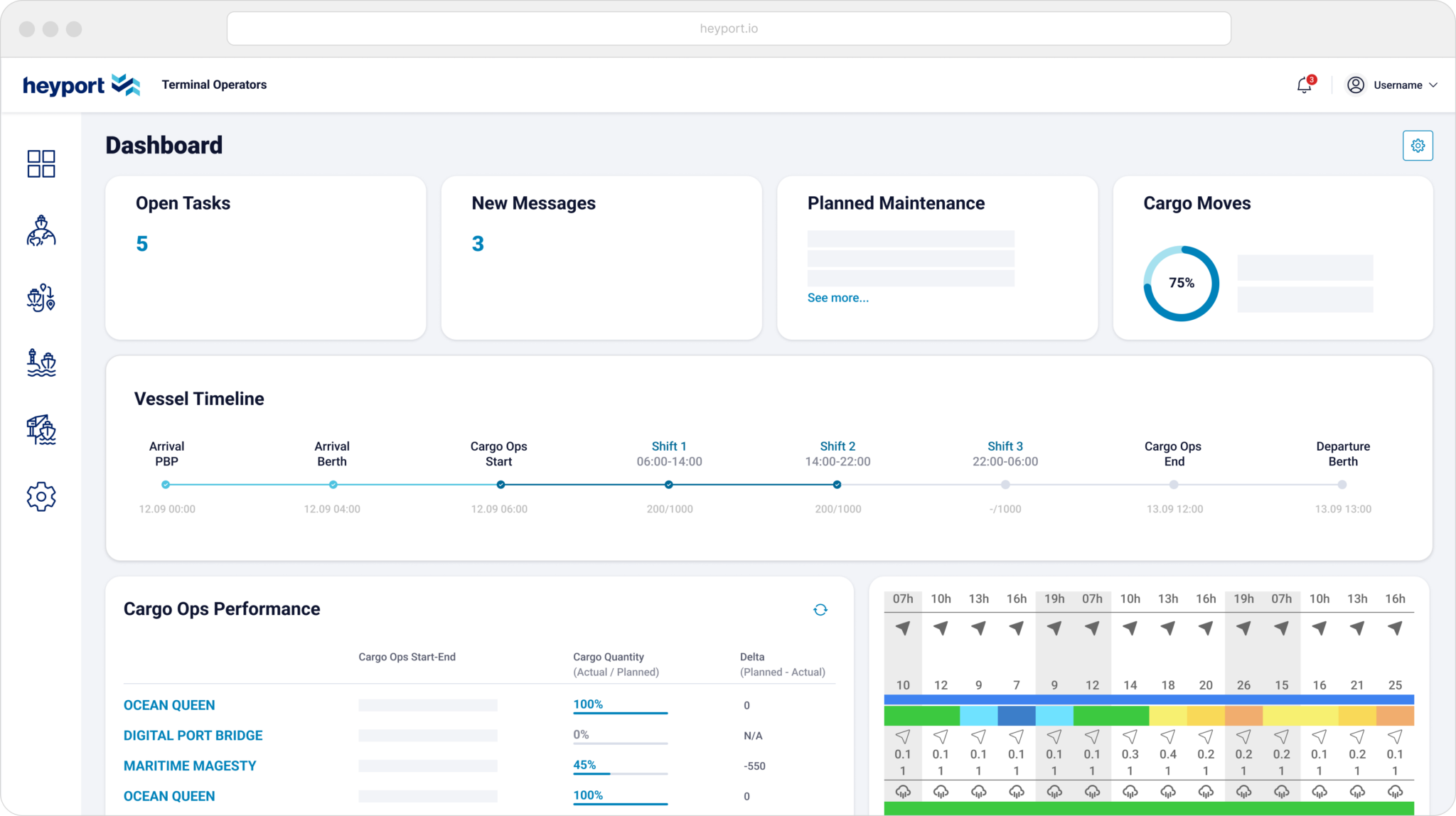Expand the Username dropdown menu
1456x816 pixels.
click(x=1406, y=85)
